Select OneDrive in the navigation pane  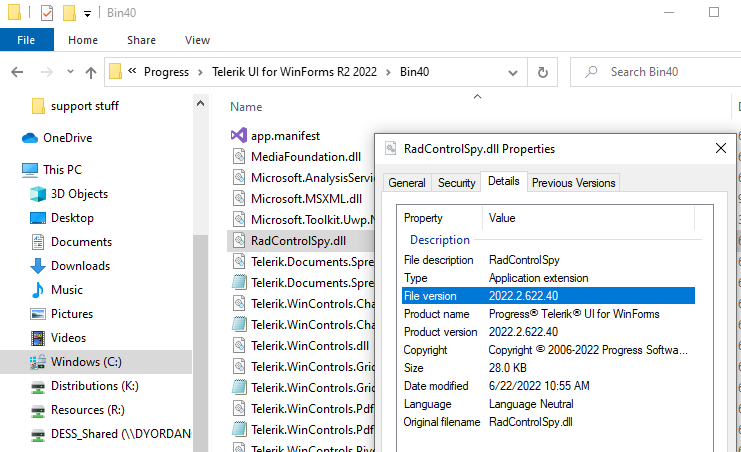tap(68, 138)
